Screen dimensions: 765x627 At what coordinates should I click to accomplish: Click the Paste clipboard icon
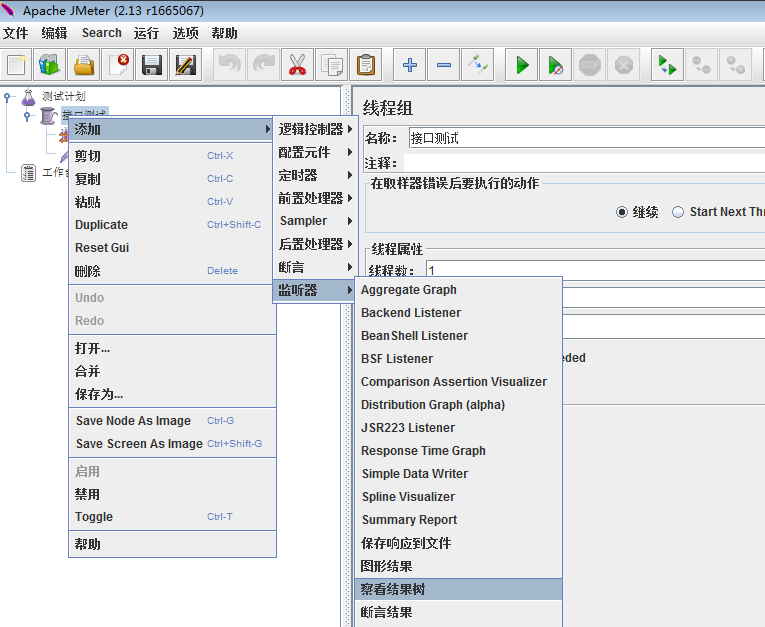tap(365, 64)
